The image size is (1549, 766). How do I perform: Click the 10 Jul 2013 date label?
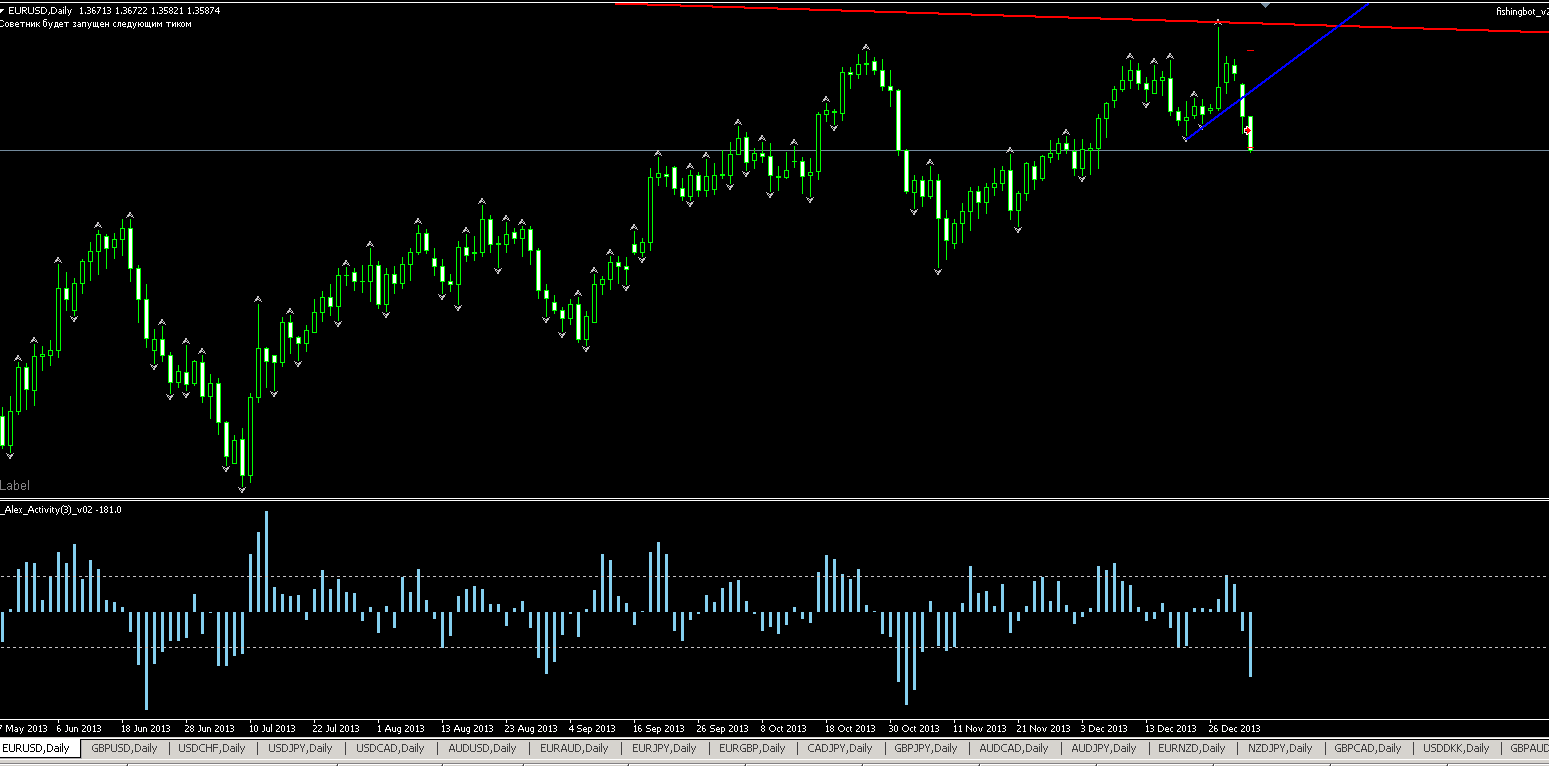272,728
